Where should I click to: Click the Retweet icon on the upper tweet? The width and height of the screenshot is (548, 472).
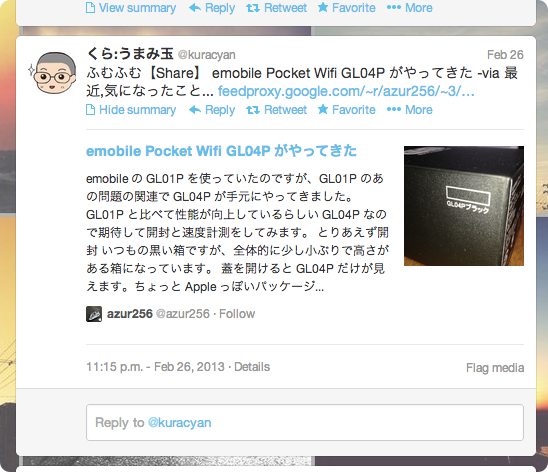253,8
